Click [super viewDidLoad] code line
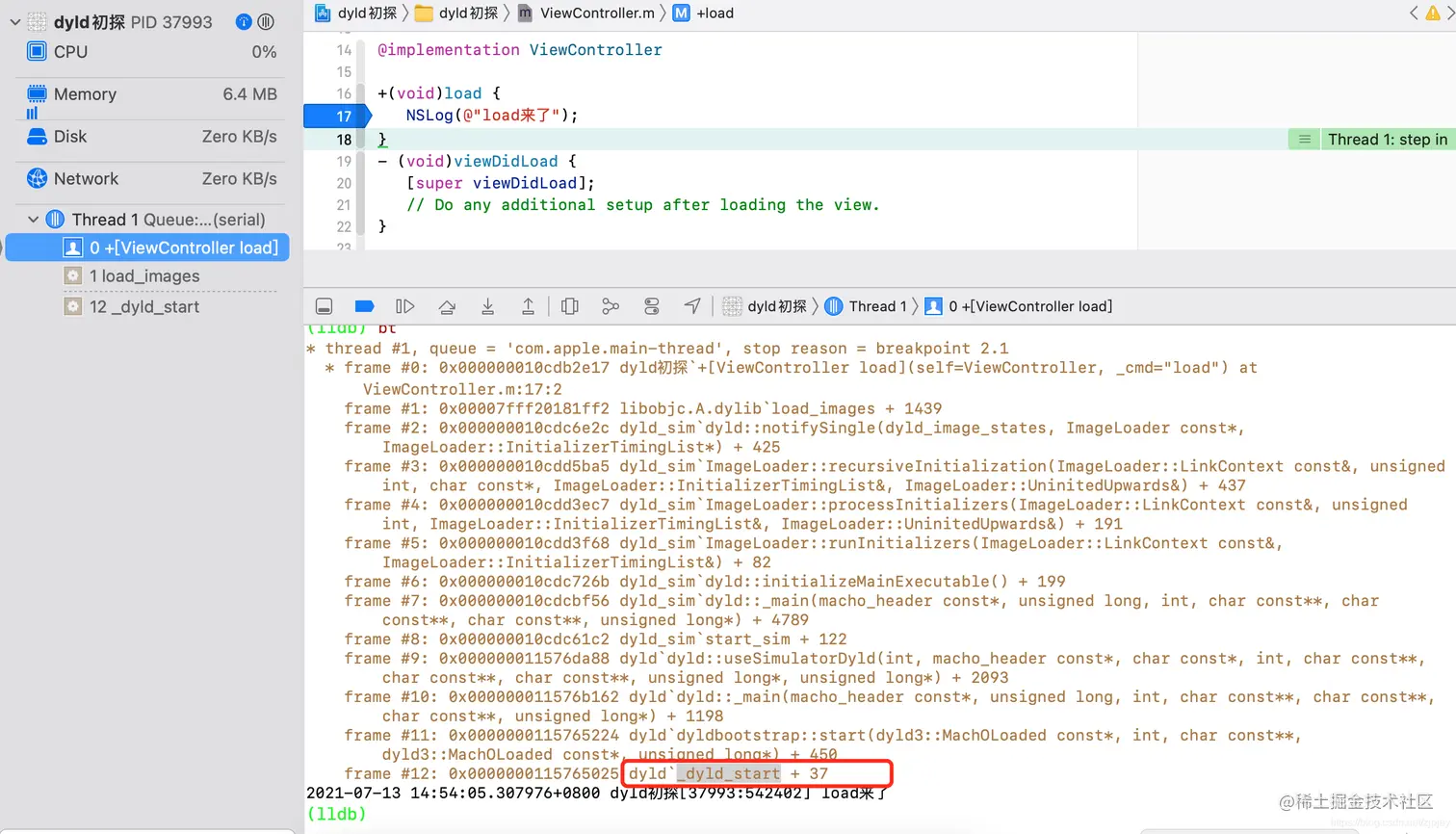1456x834 pixels. pos(500,183)
